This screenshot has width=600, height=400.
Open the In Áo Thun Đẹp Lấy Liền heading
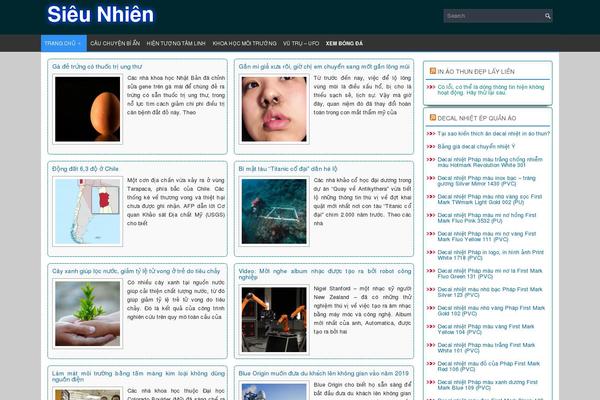pos(476,72)
